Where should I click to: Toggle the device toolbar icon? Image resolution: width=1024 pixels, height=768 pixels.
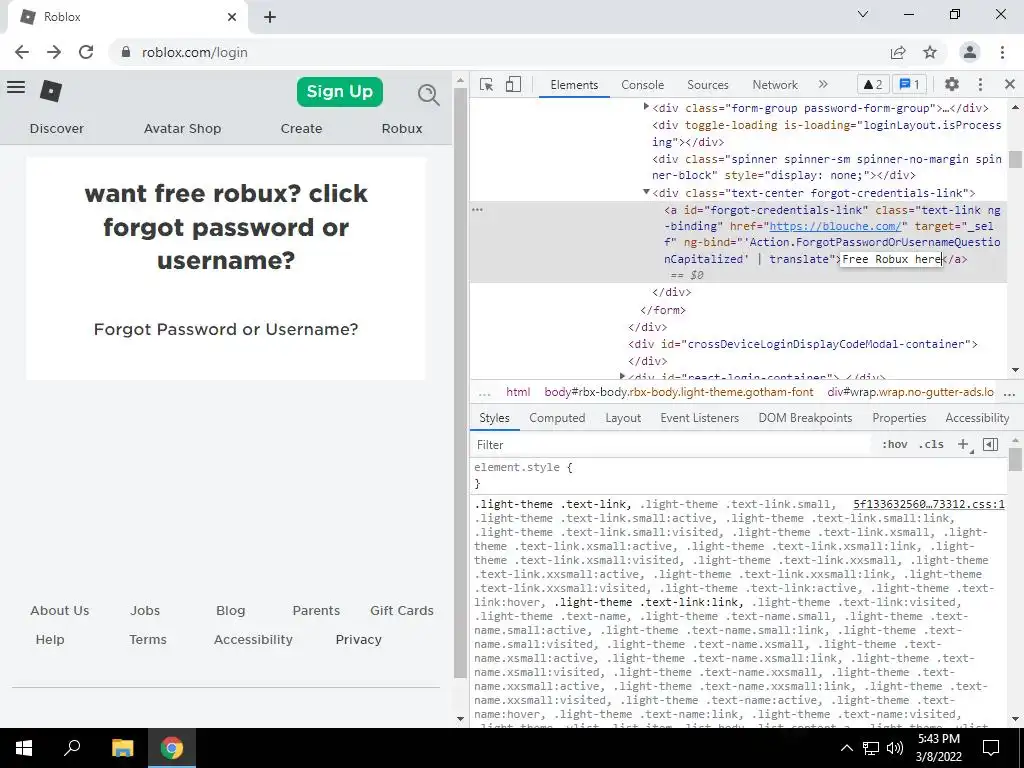coord(513,84)
